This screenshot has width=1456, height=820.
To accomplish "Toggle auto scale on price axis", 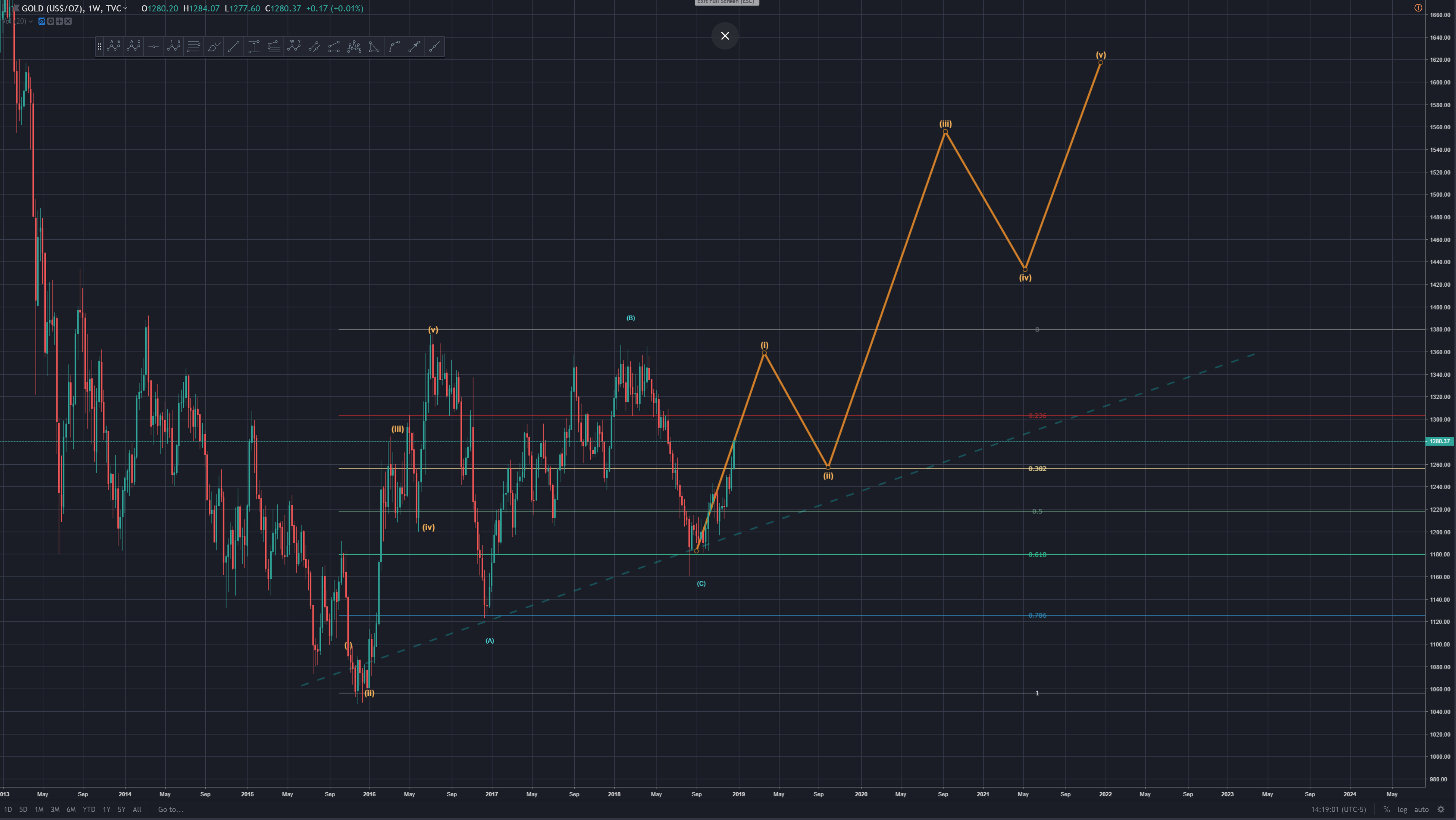I will (1421, 809).
